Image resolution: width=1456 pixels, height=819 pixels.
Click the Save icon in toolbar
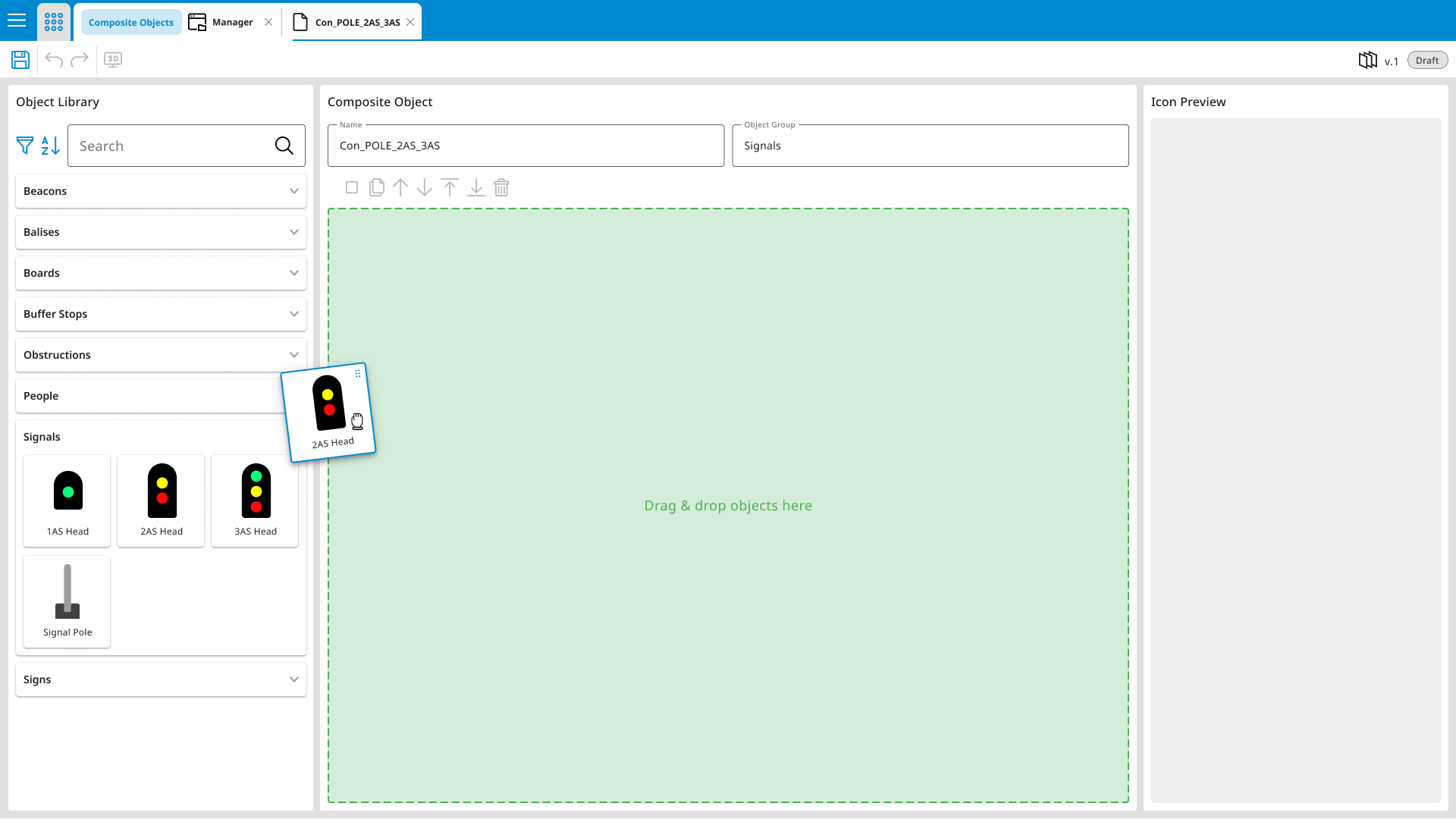20,60
